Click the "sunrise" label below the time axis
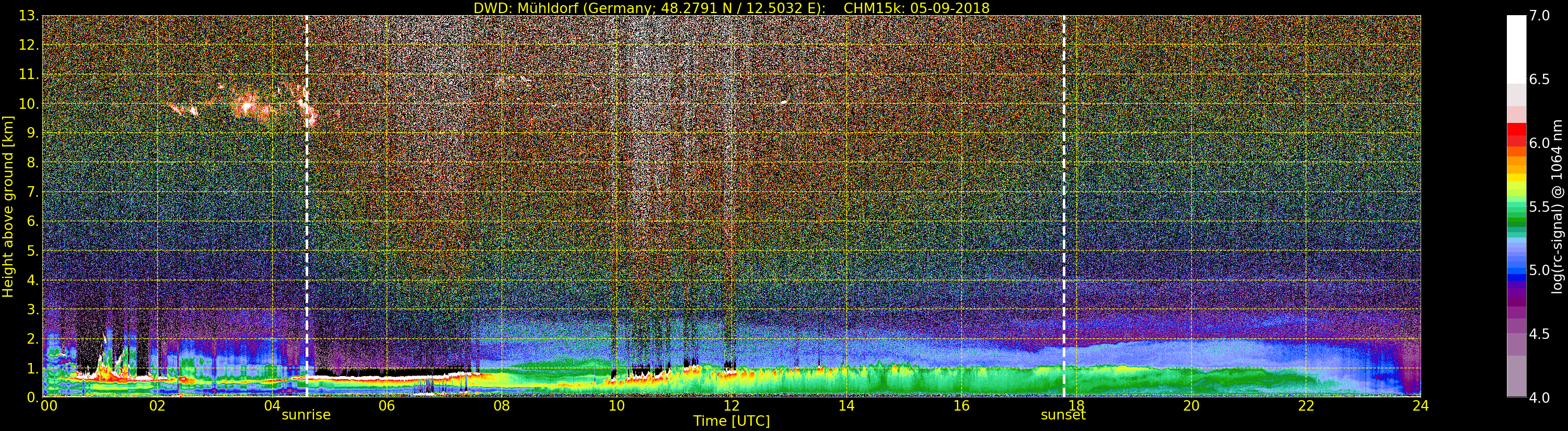 [306, 415]
